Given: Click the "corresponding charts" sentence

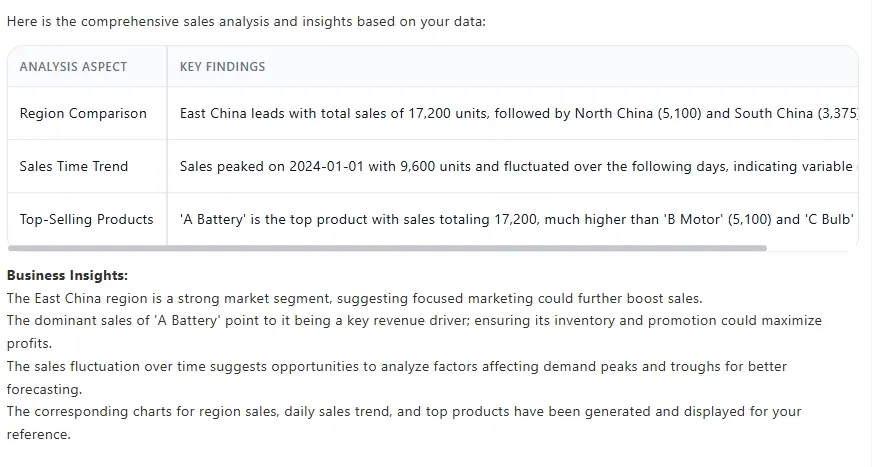Looking at the screenshot, I should click(x=404, y=412).
